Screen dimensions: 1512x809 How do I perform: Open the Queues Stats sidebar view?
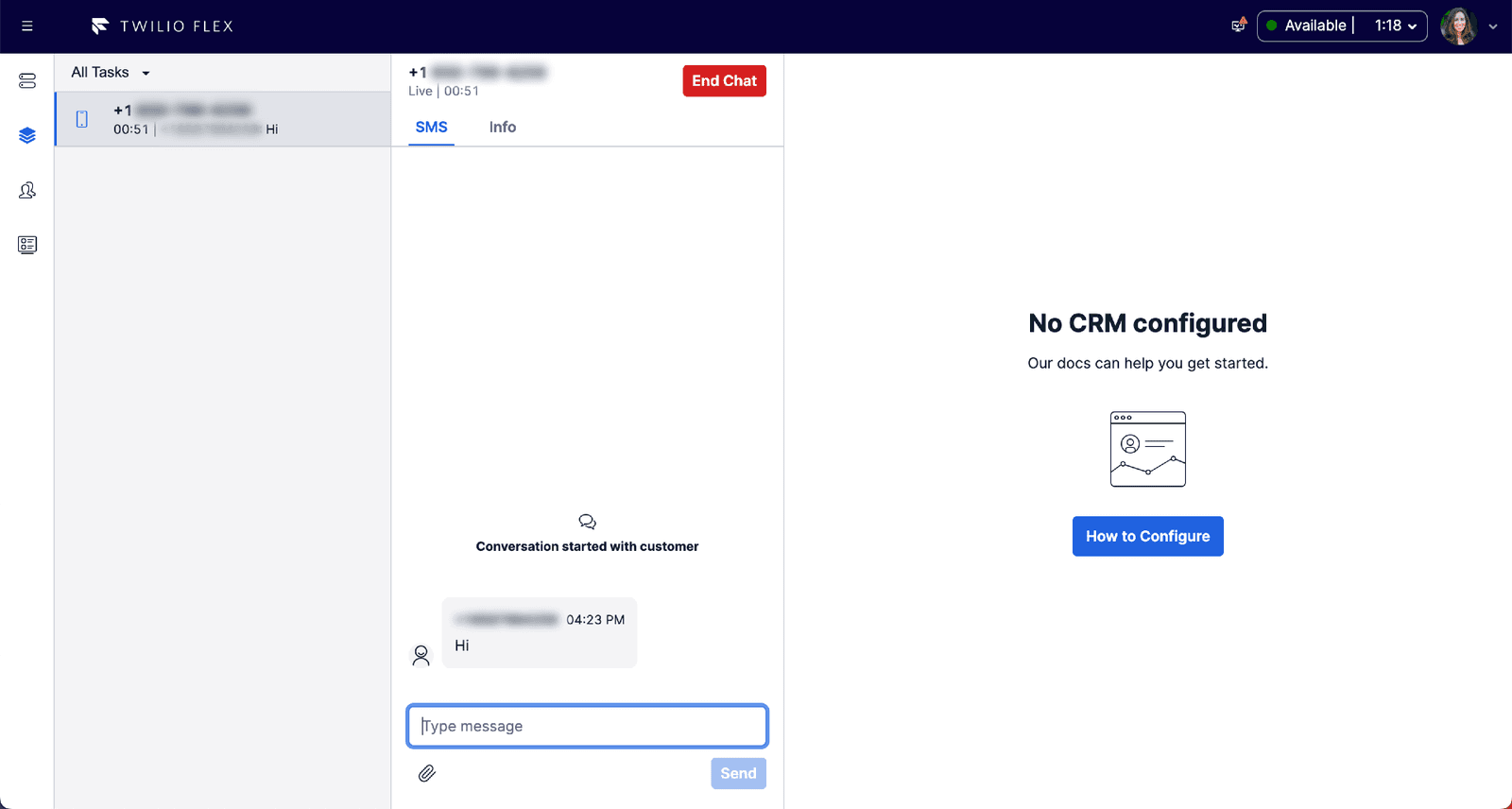pos(27,81)
